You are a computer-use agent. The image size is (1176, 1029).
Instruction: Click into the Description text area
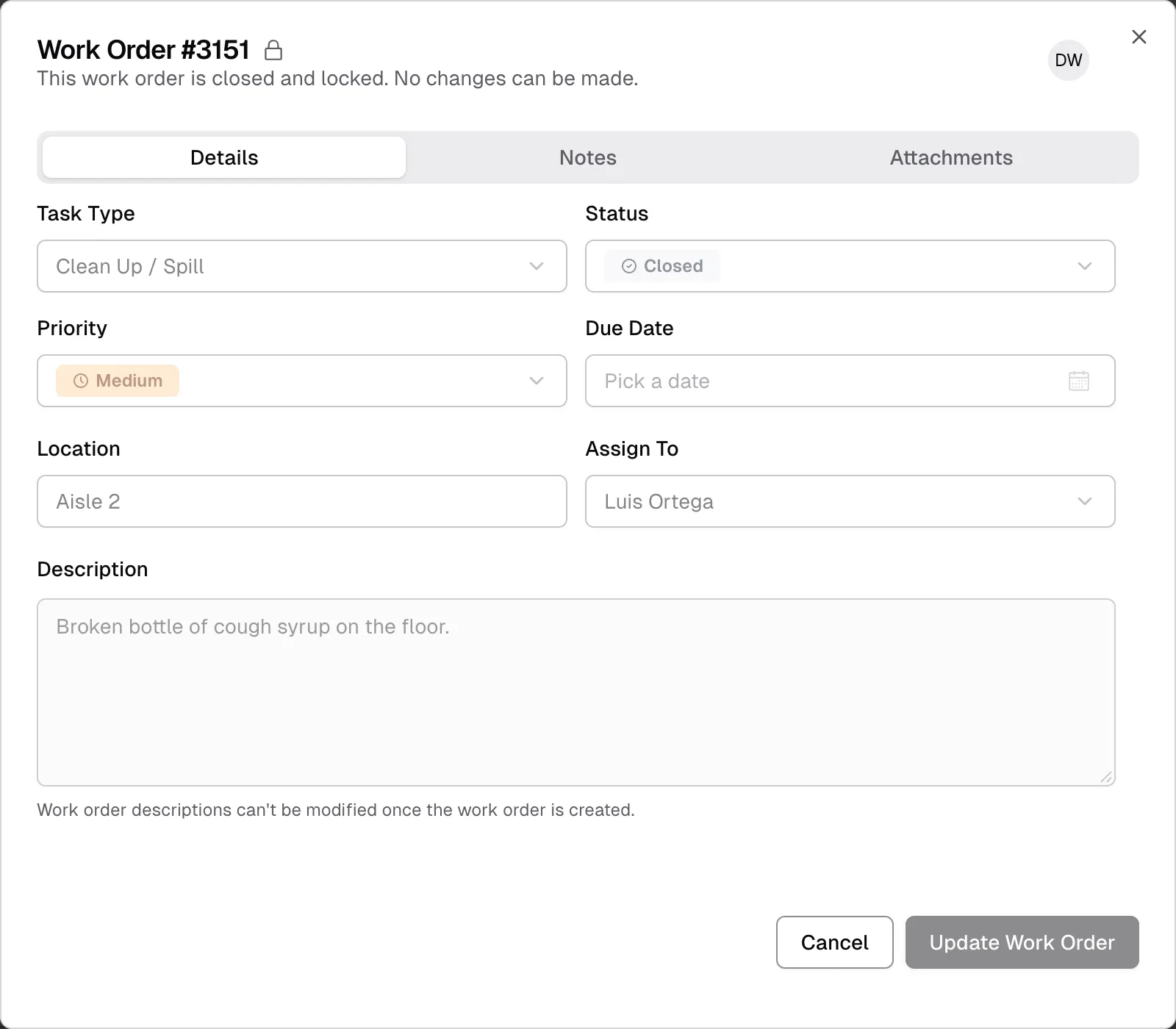point(576,692)
